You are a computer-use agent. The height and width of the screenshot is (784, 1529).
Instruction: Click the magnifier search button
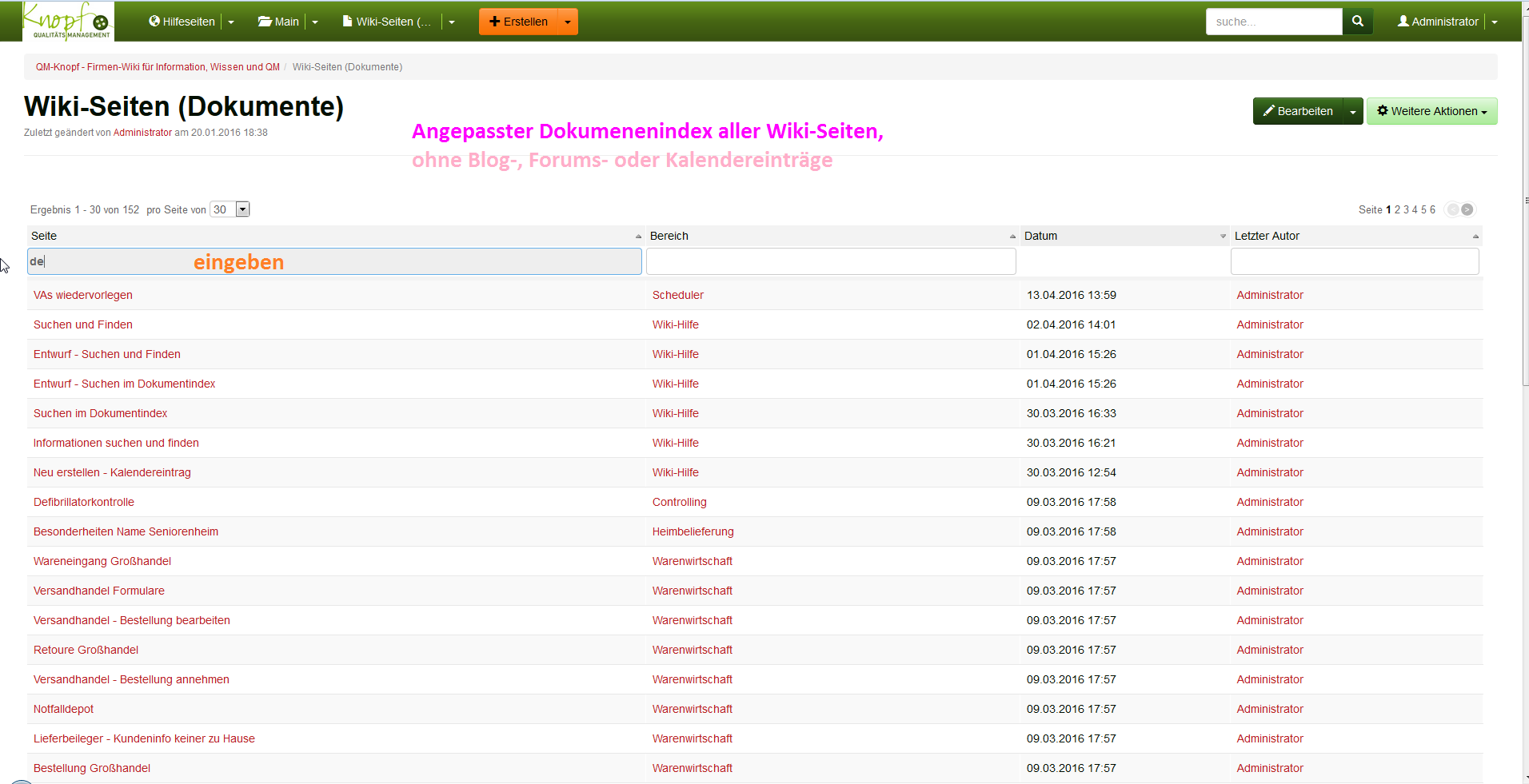[x=1357, y=22]
